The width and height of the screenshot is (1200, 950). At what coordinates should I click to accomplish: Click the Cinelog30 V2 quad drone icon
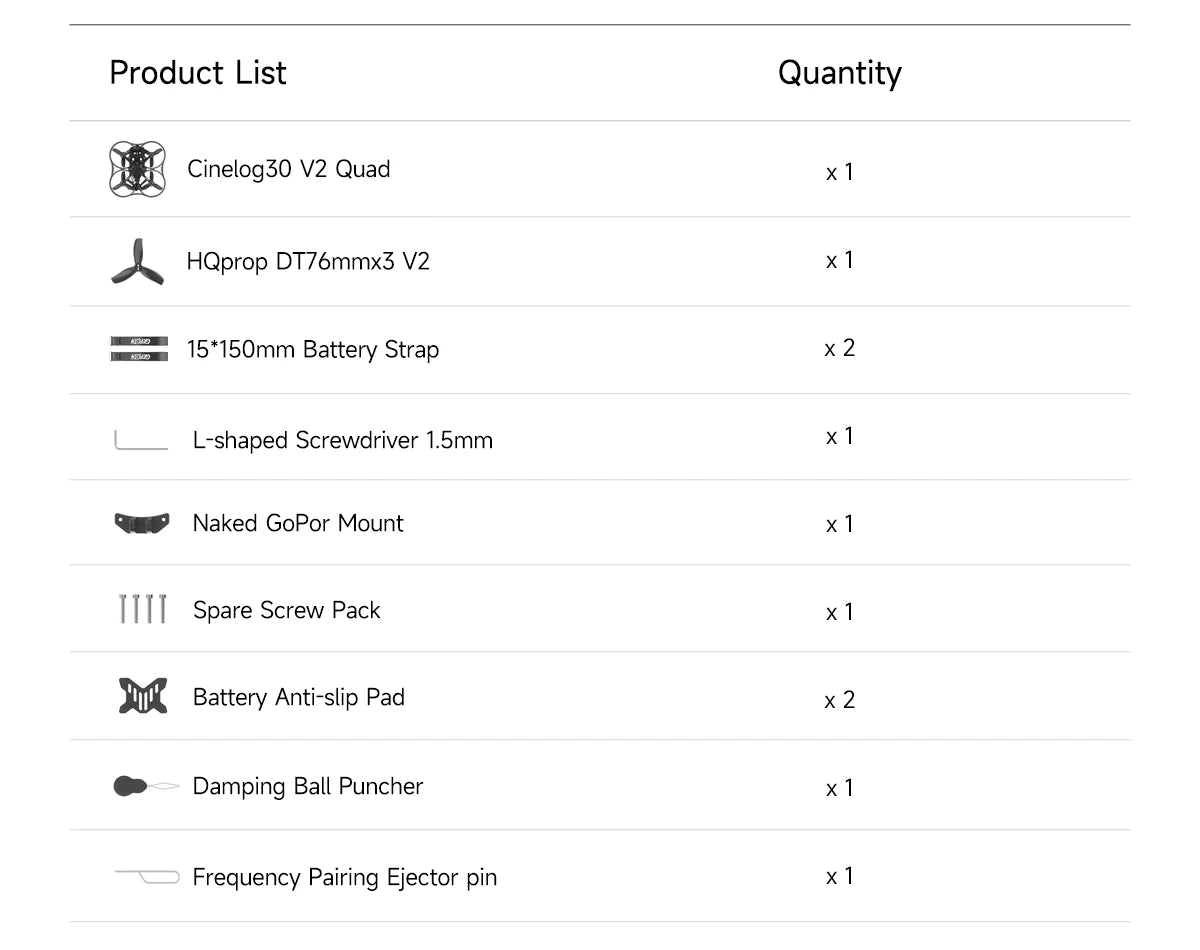pyautogui.click(x=137, y=168)
